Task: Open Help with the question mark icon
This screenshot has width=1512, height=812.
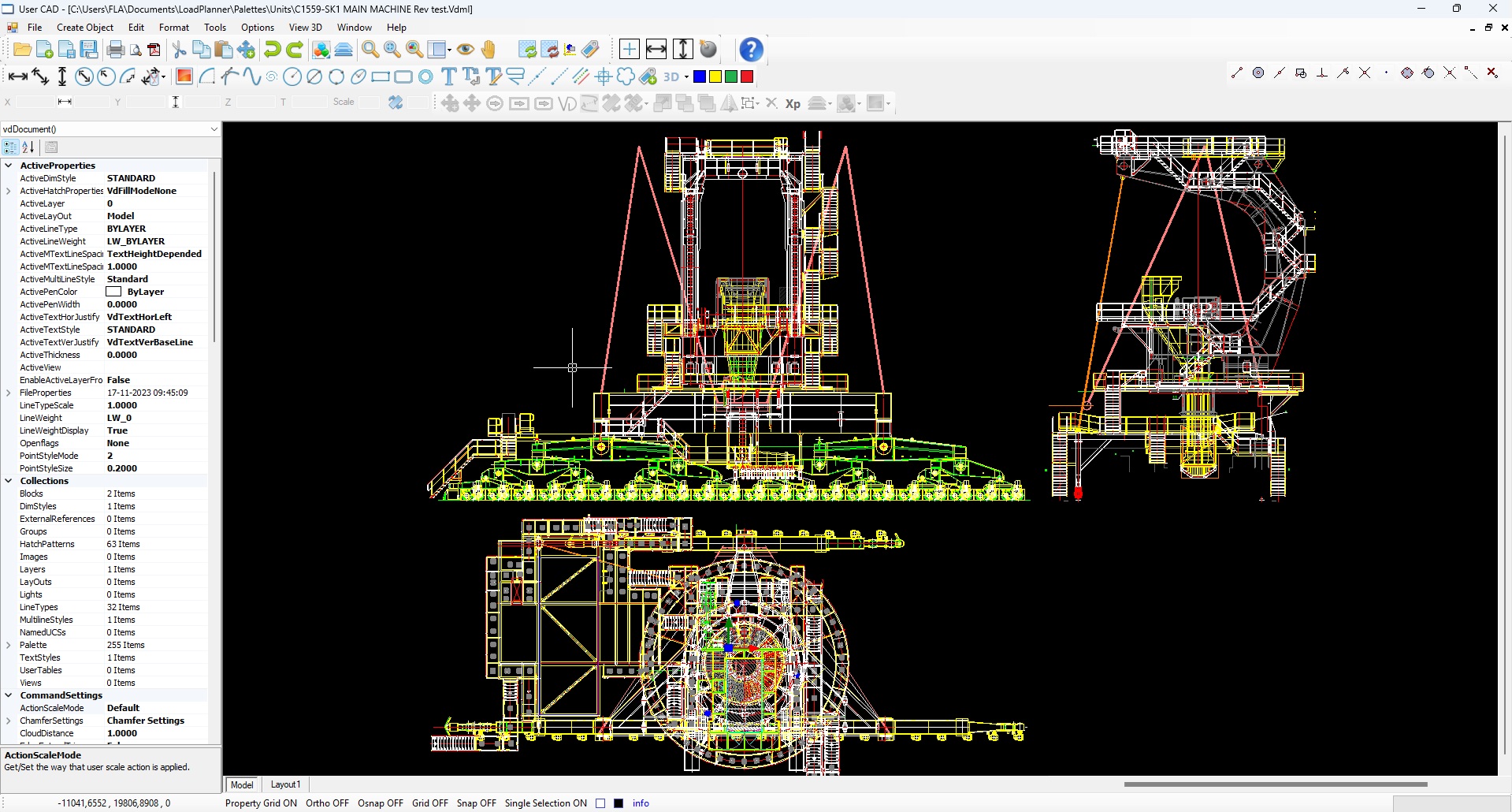Action: click(x=751, y=50)
